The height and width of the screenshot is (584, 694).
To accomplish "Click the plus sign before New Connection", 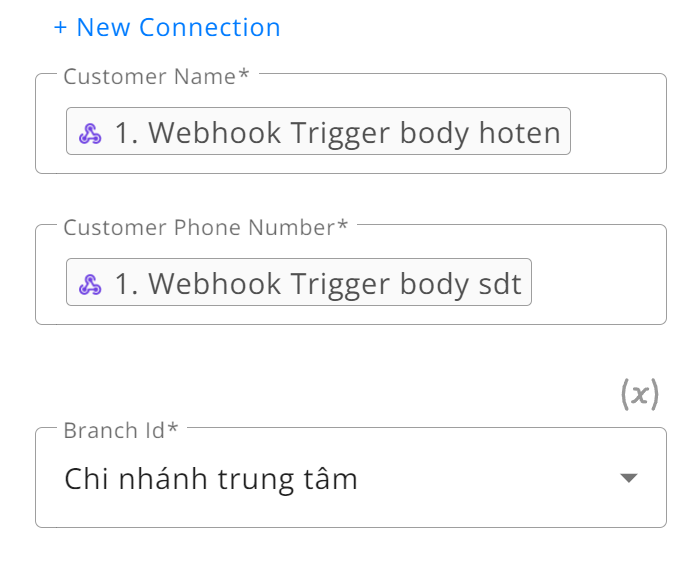I will coord(60,27).
